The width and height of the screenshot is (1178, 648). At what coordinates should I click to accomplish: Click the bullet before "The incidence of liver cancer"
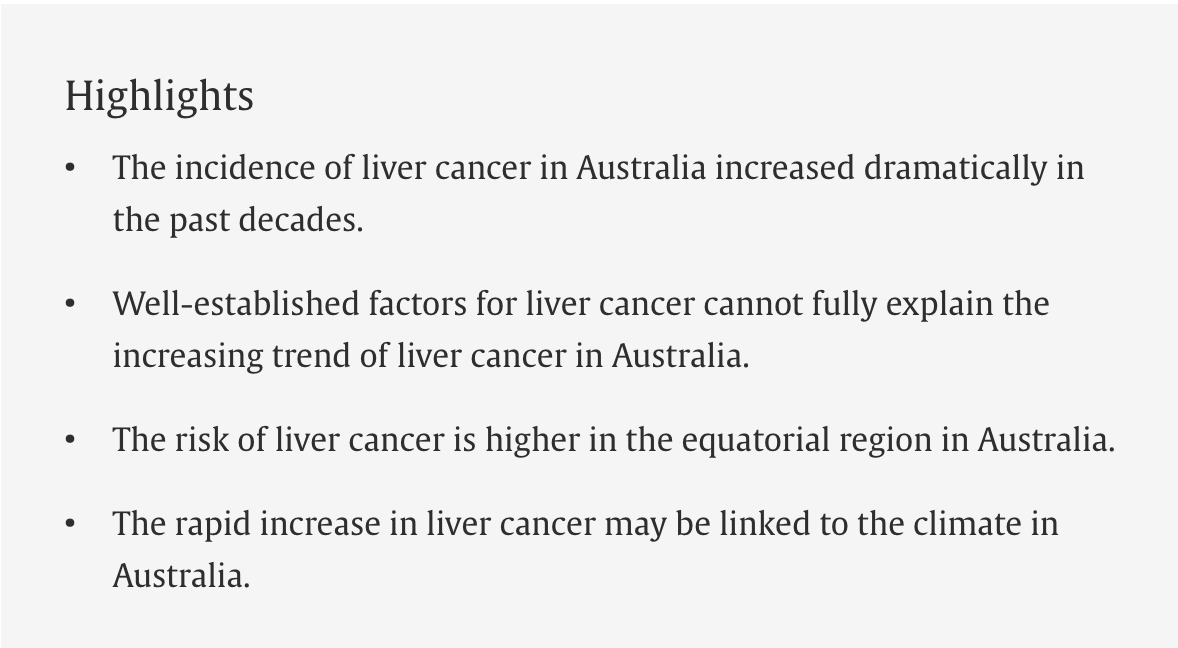tap(70, 168)
